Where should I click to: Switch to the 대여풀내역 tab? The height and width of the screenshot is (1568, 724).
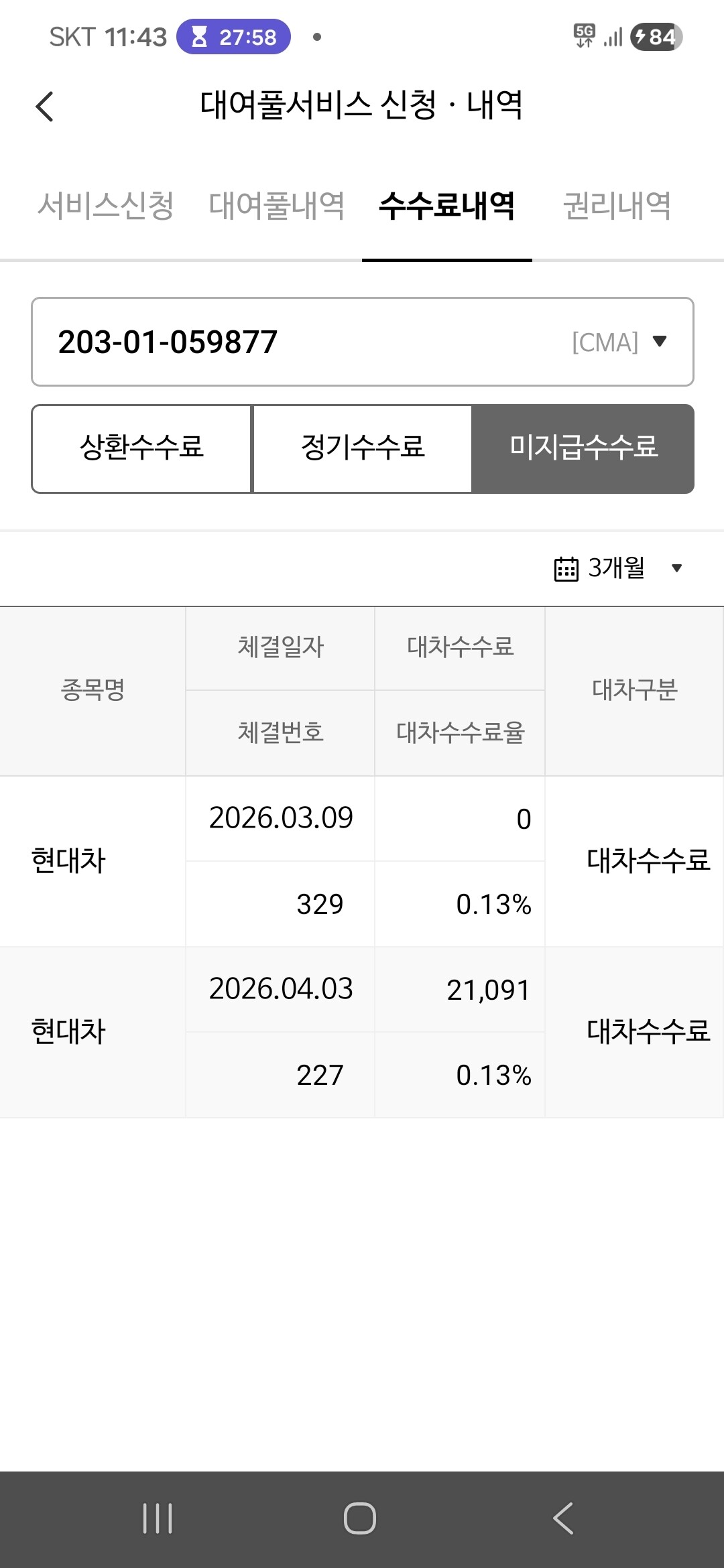pyautogui.click(x=277, y=206)
